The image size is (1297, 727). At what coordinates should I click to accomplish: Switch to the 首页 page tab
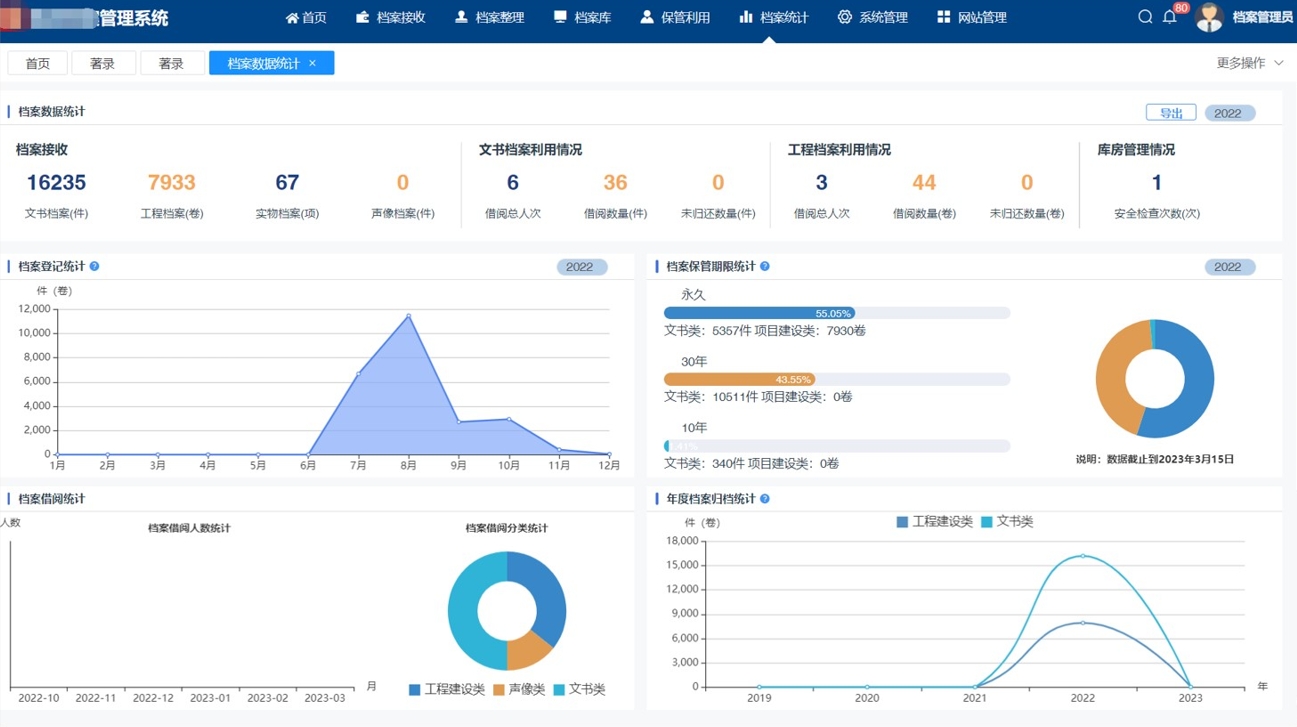[x=38, y=63]
